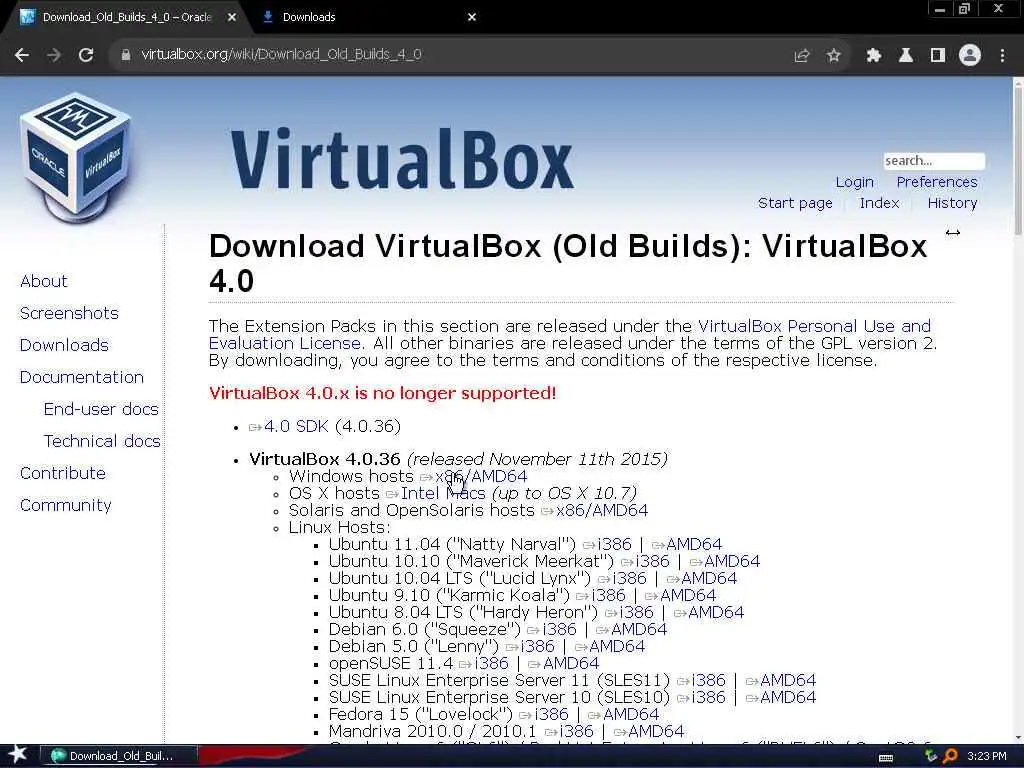Open the Index link

879,203
